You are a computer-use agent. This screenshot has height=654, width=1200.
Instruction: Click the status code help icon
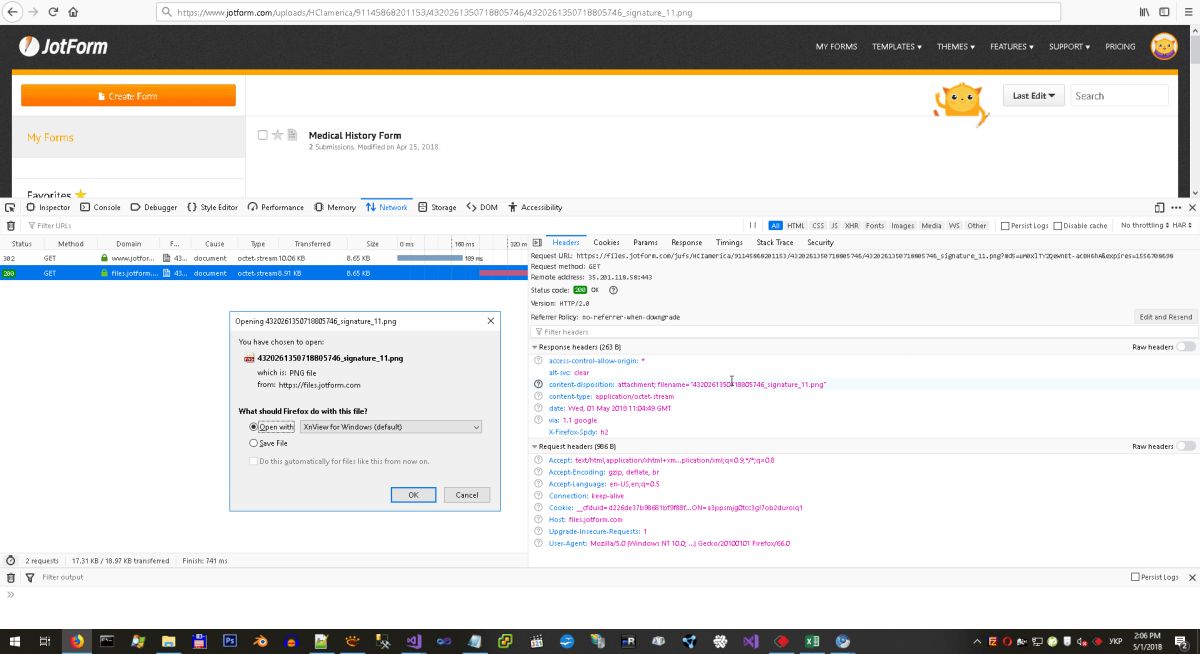[613, 290]
